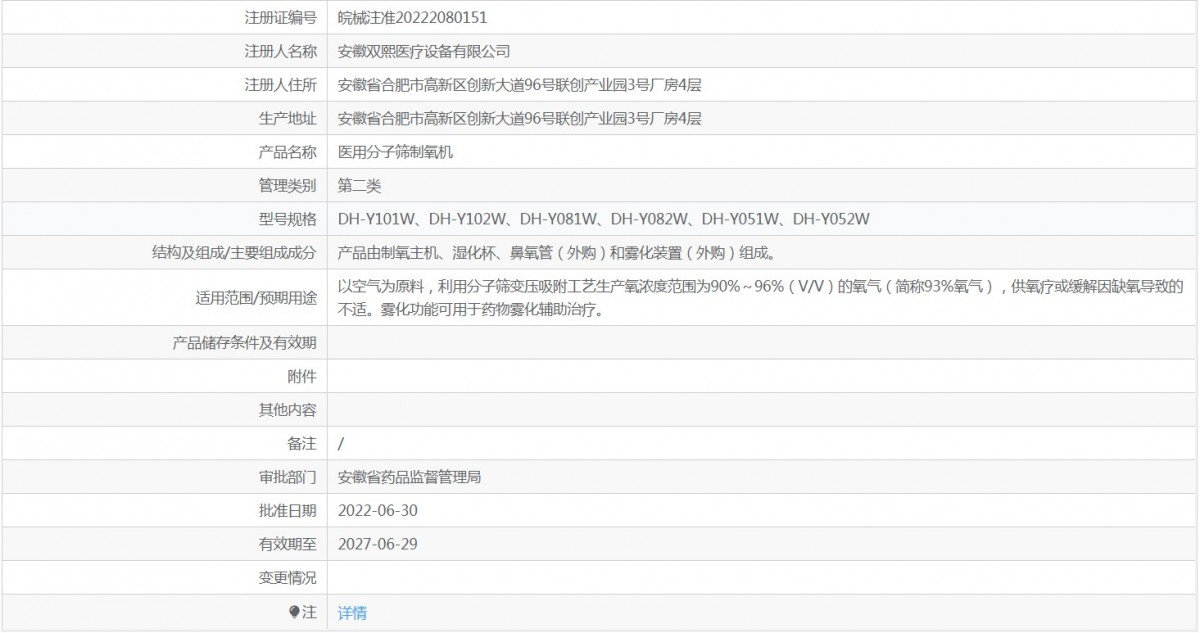Click the 管理类别 label
Image resolution: width=1200 pixels, height=633 pixels.
[x=287, y=186]
